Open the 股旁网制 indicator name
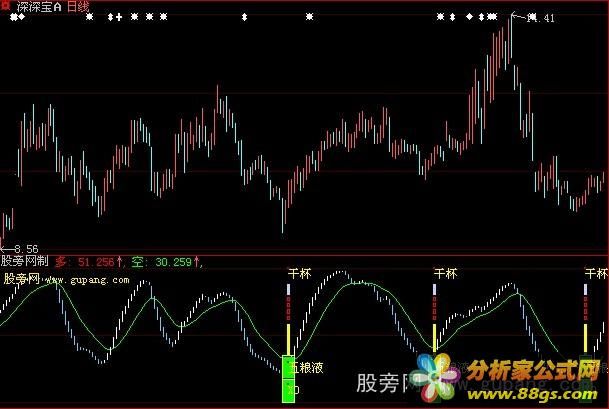 tap(24, 261)
